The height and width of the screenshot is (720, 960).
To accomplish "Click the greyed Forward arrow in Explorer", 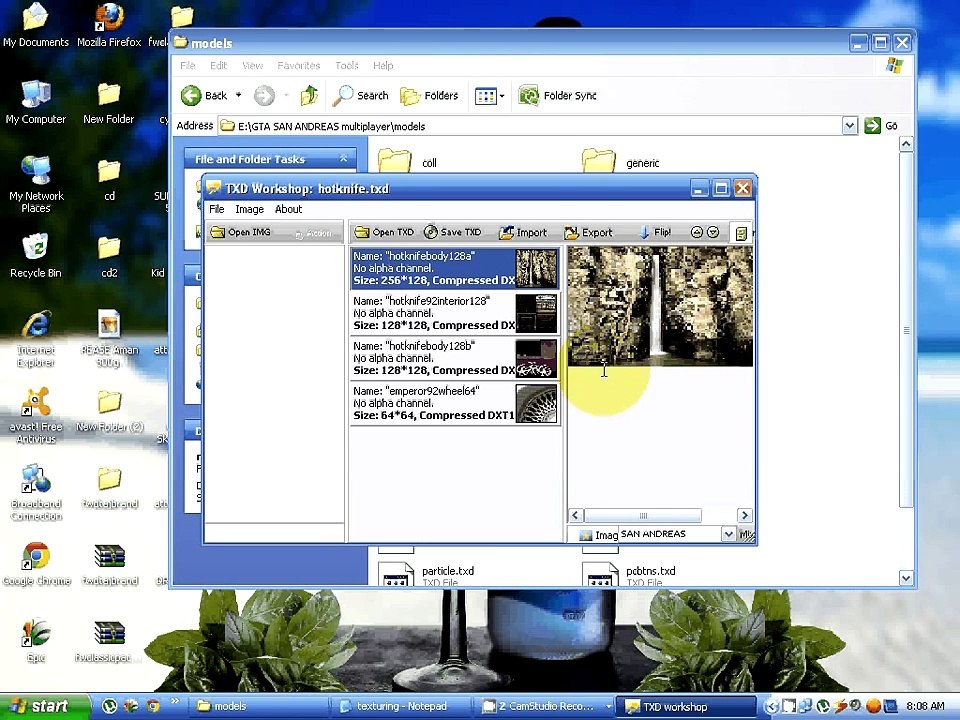I will (264, 96).
